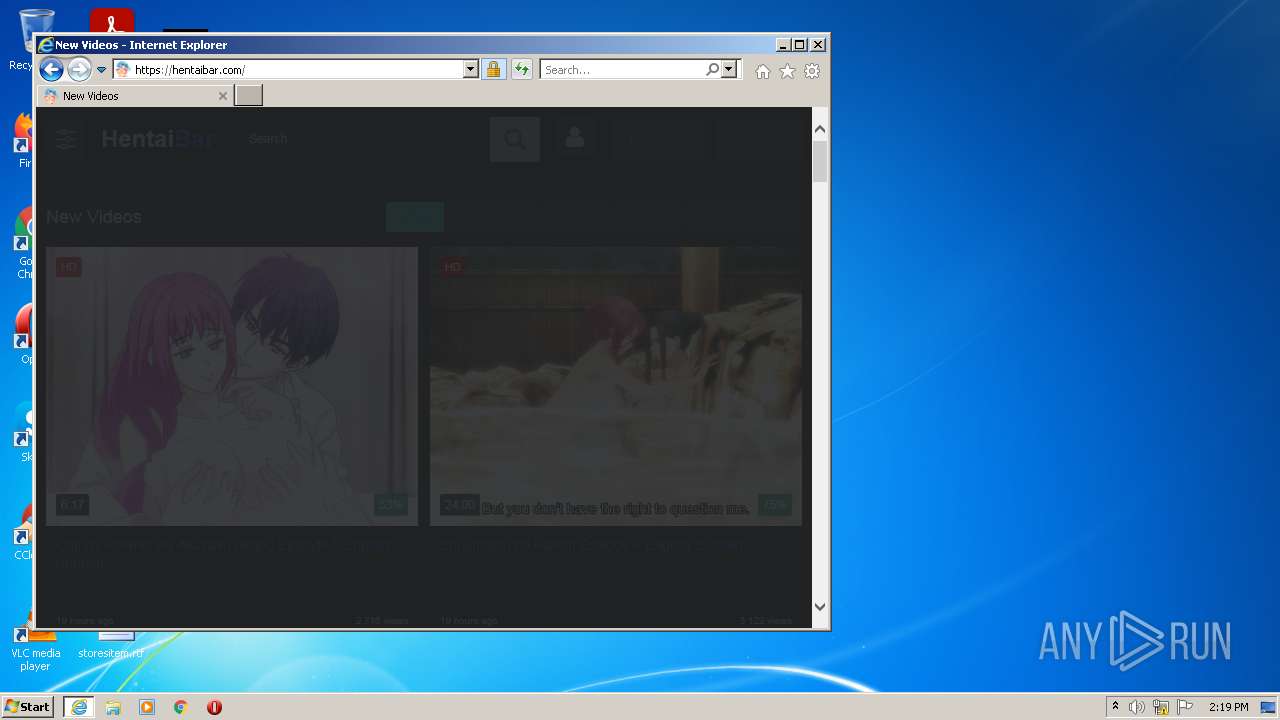Open the search provider dropdown arrow
Viewport: 1280px width, 720px height.
click(x=729, y=70)
